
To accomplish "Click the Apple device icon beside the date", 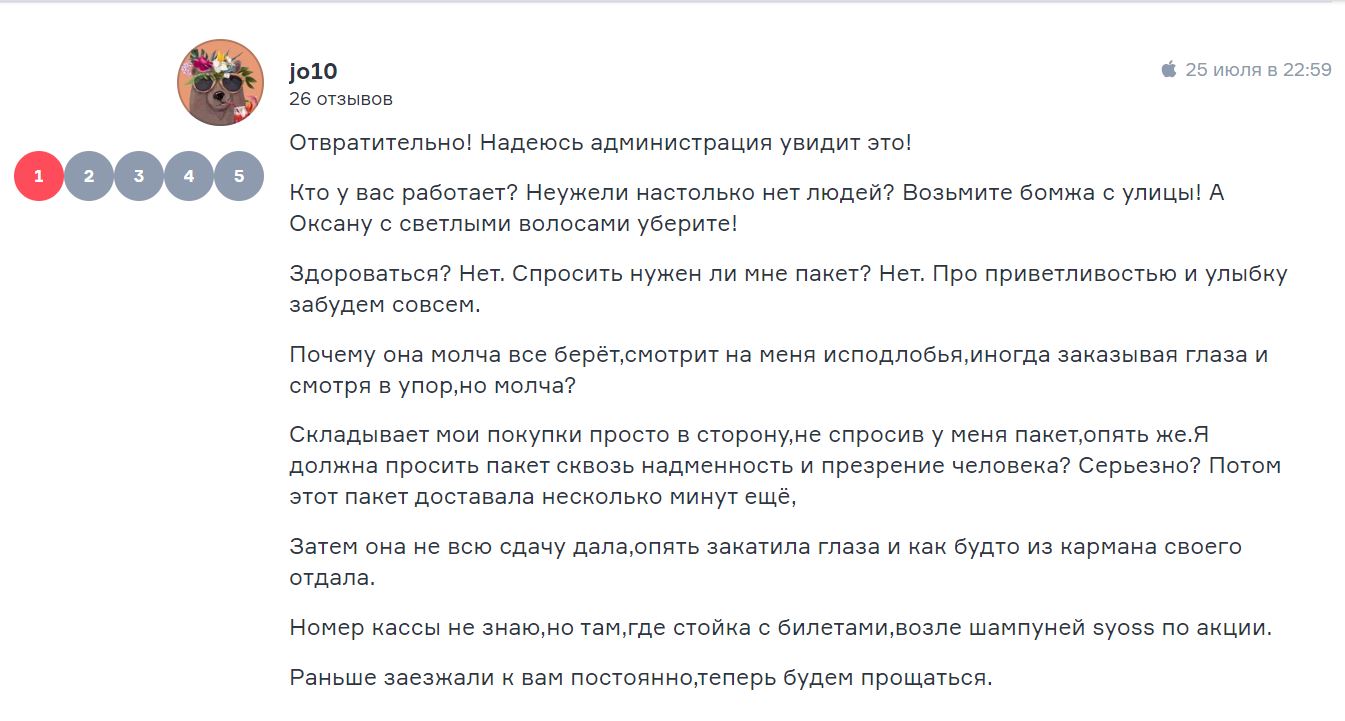I will pyautogui.click(x=1168, y=70).
